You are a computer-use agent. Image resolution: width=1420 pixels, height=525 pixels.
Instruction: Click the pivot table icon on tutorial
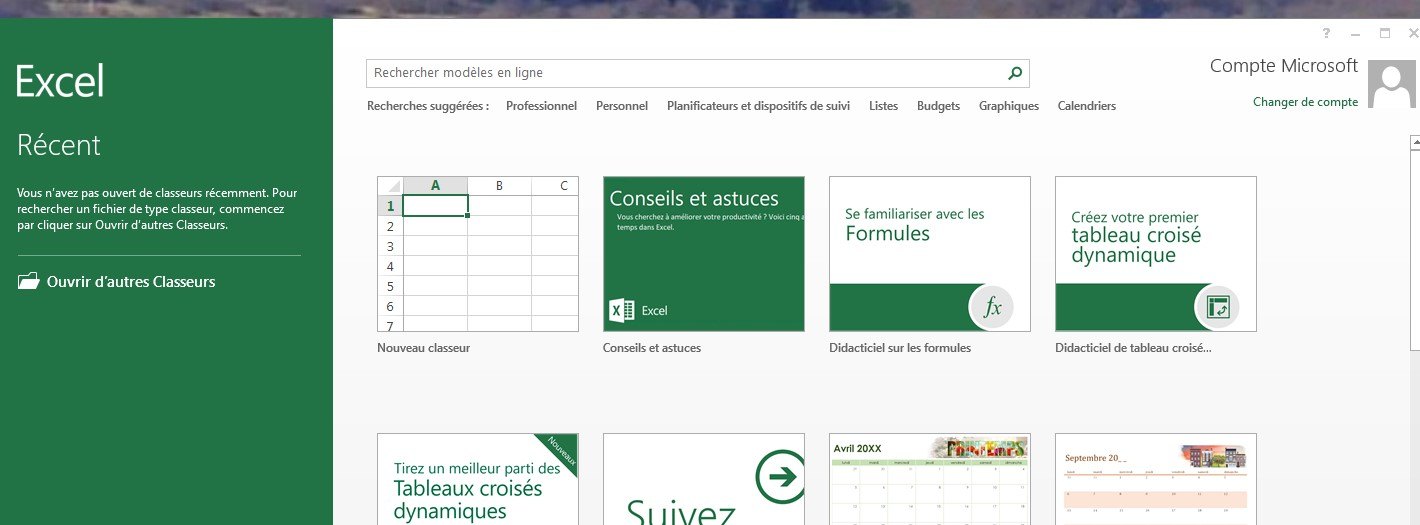click(1217, 307)
